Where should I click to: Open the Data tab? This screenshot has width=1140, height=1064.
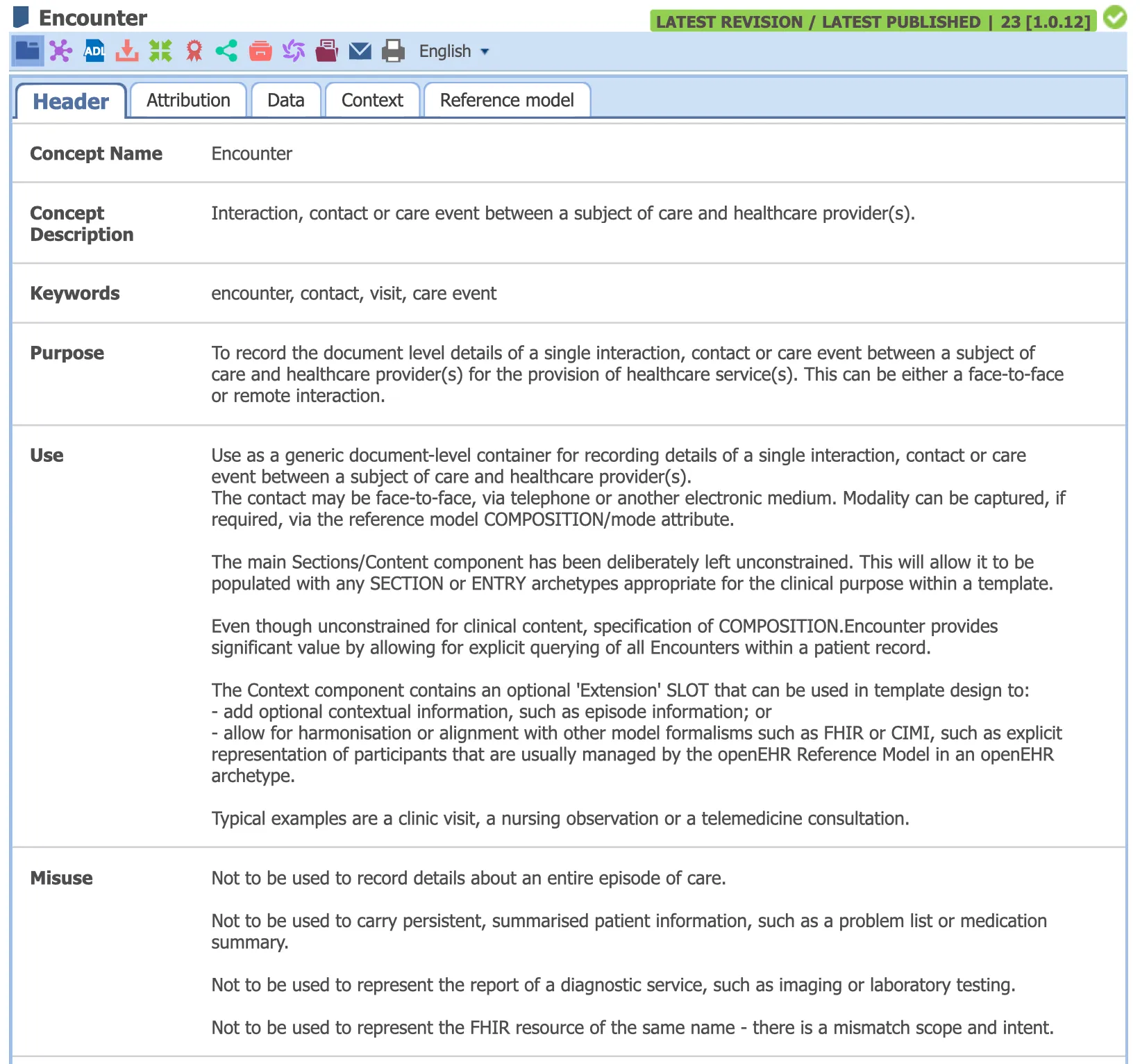click(286, 101)
